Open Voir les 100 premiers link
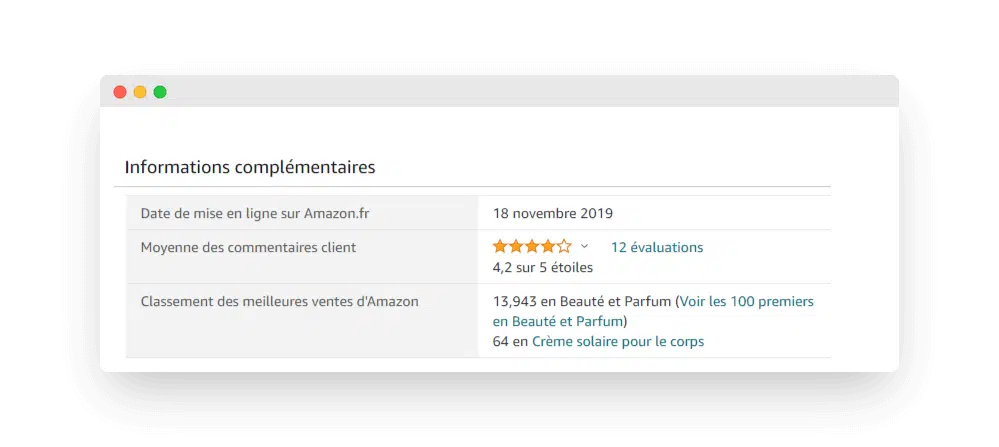Screen dimensions: 999x447 pos(746,301)
